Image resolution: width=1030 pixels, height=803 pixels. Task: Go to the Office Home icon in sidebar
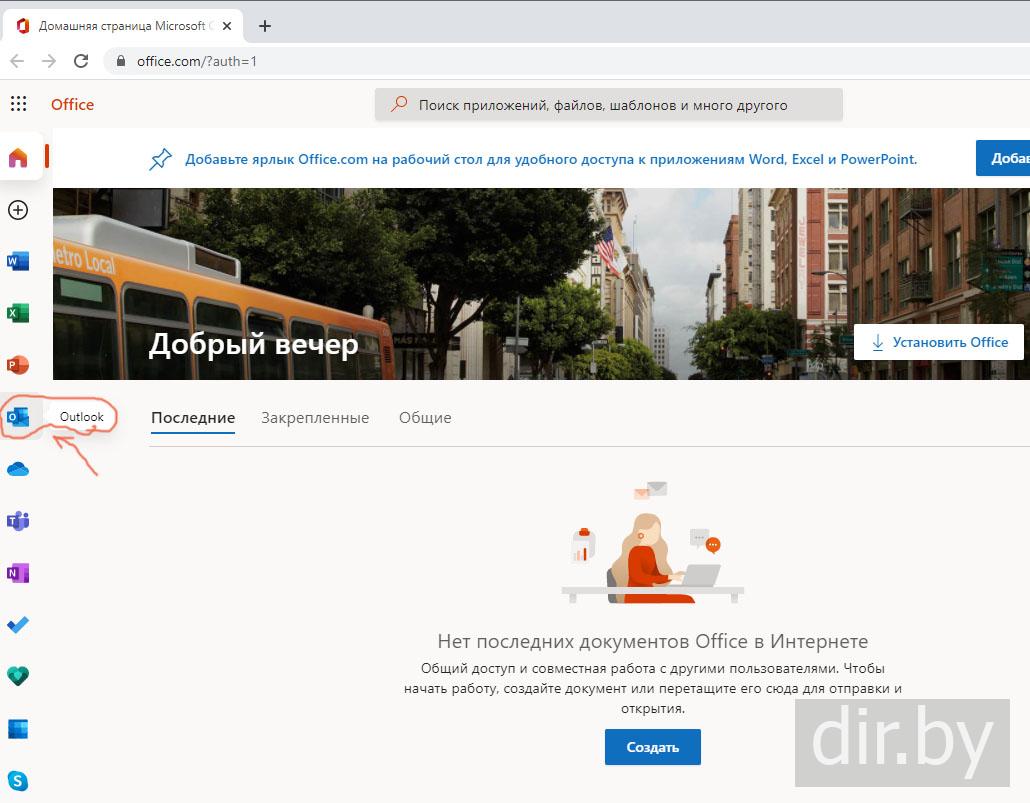point(18,157)
